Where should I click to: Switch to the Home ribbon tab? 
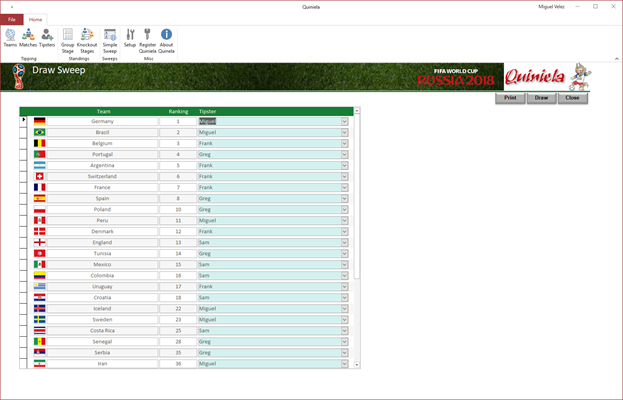tap(35, 19)
